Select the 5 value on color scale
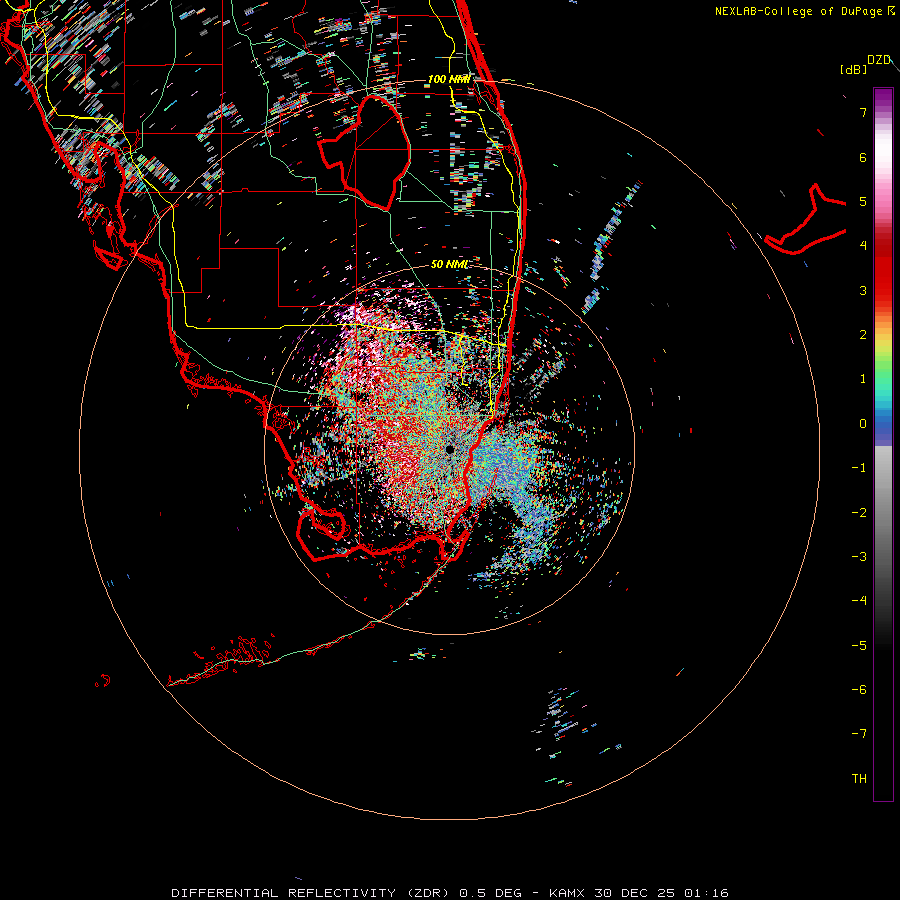The width and height of the screenshot is (900, 900). (x=863, y=201)
